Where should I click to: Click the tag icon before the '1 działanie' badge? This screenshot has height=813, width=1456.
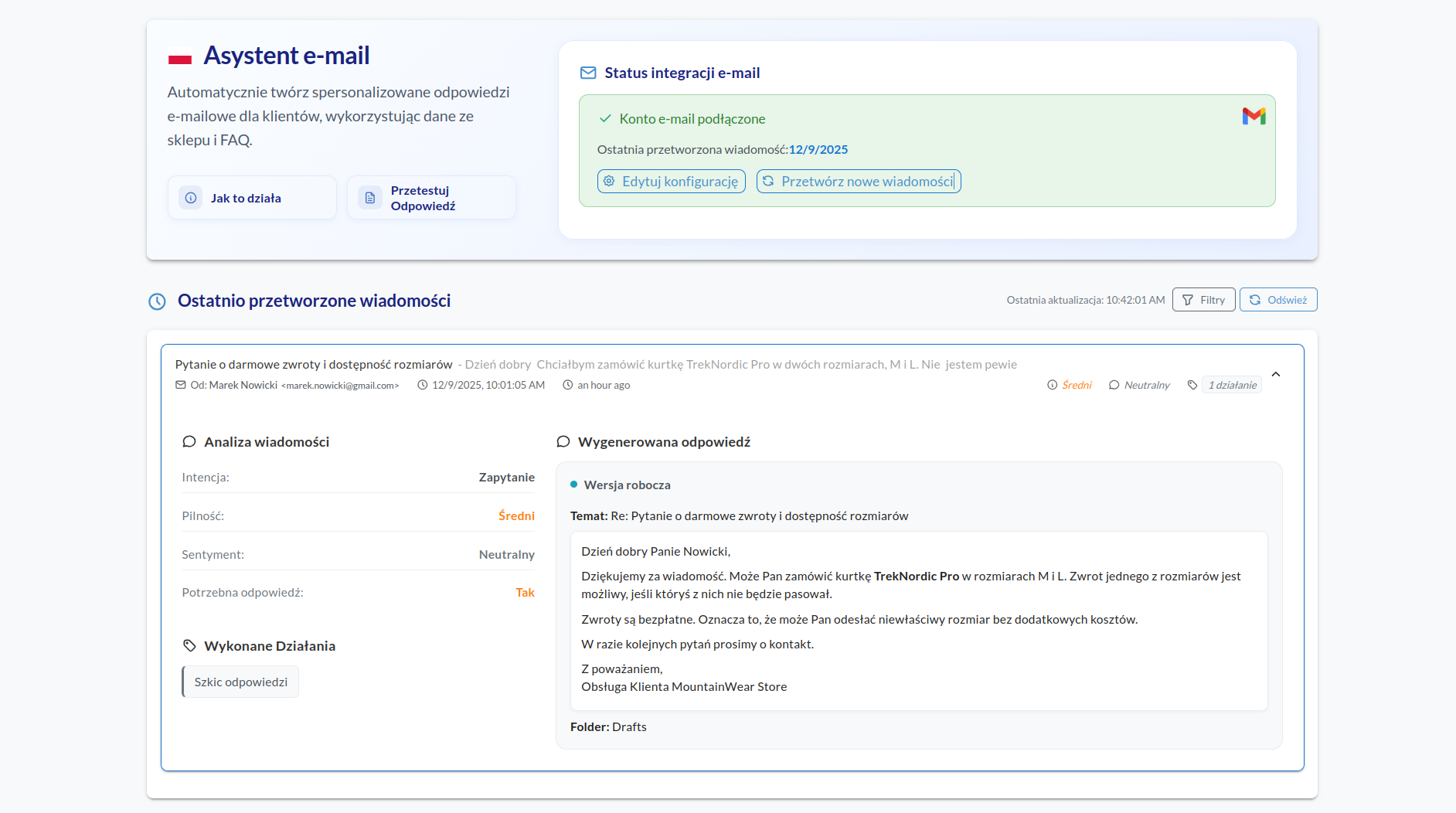tap(1192, 384)
